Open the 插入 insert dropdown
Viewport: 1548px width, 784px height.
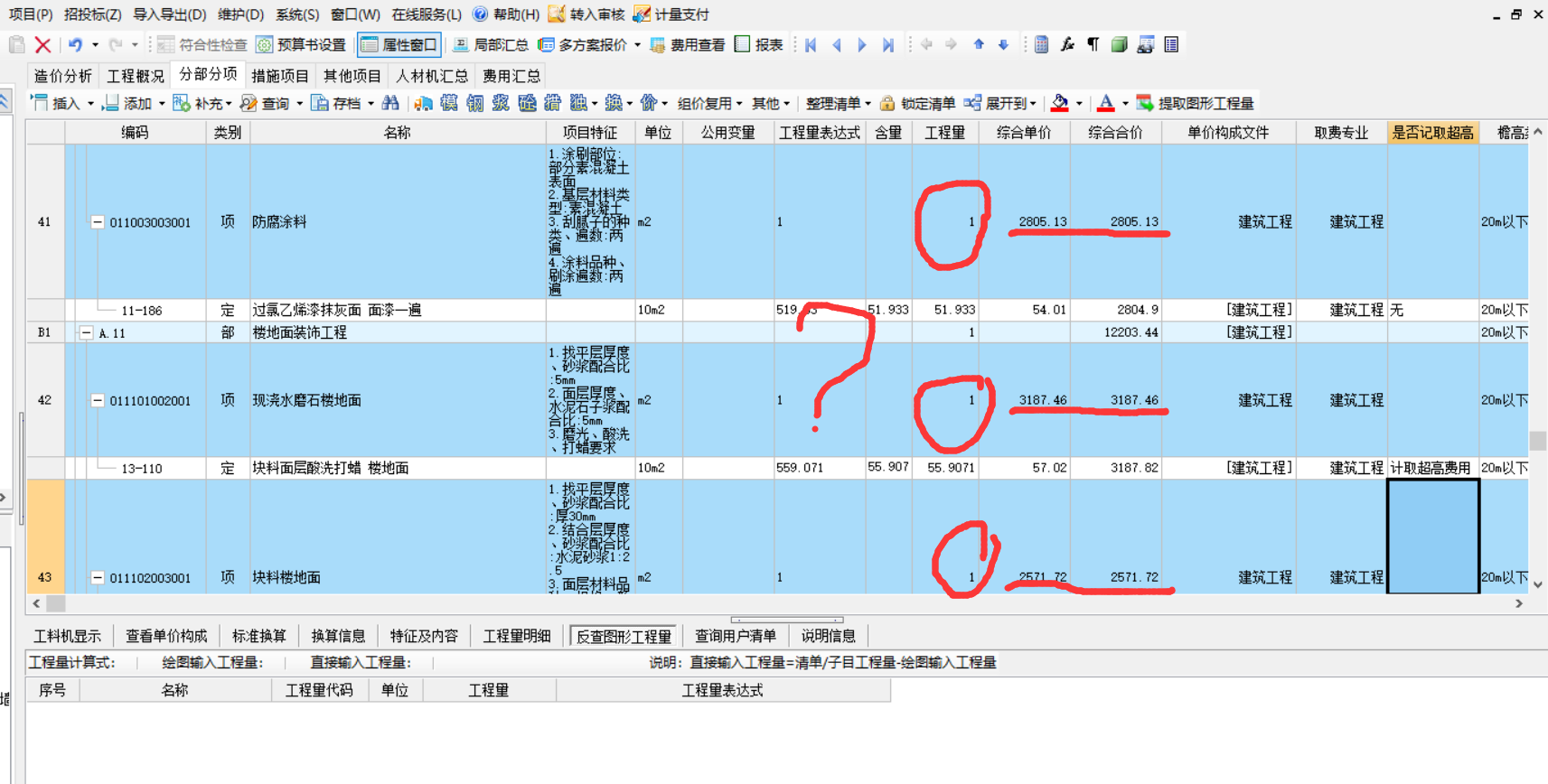coord(90,104)
